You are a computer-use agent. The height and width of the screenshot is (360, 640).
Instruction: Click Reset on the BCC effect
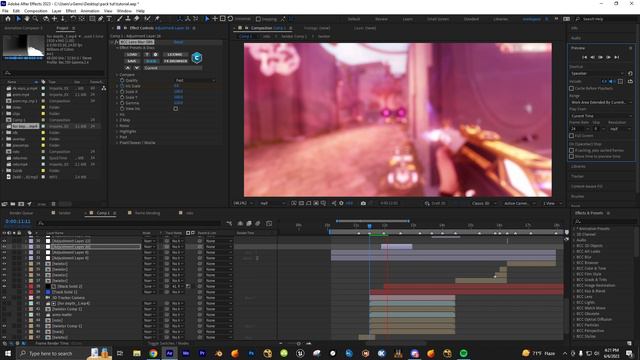(179, 42)
